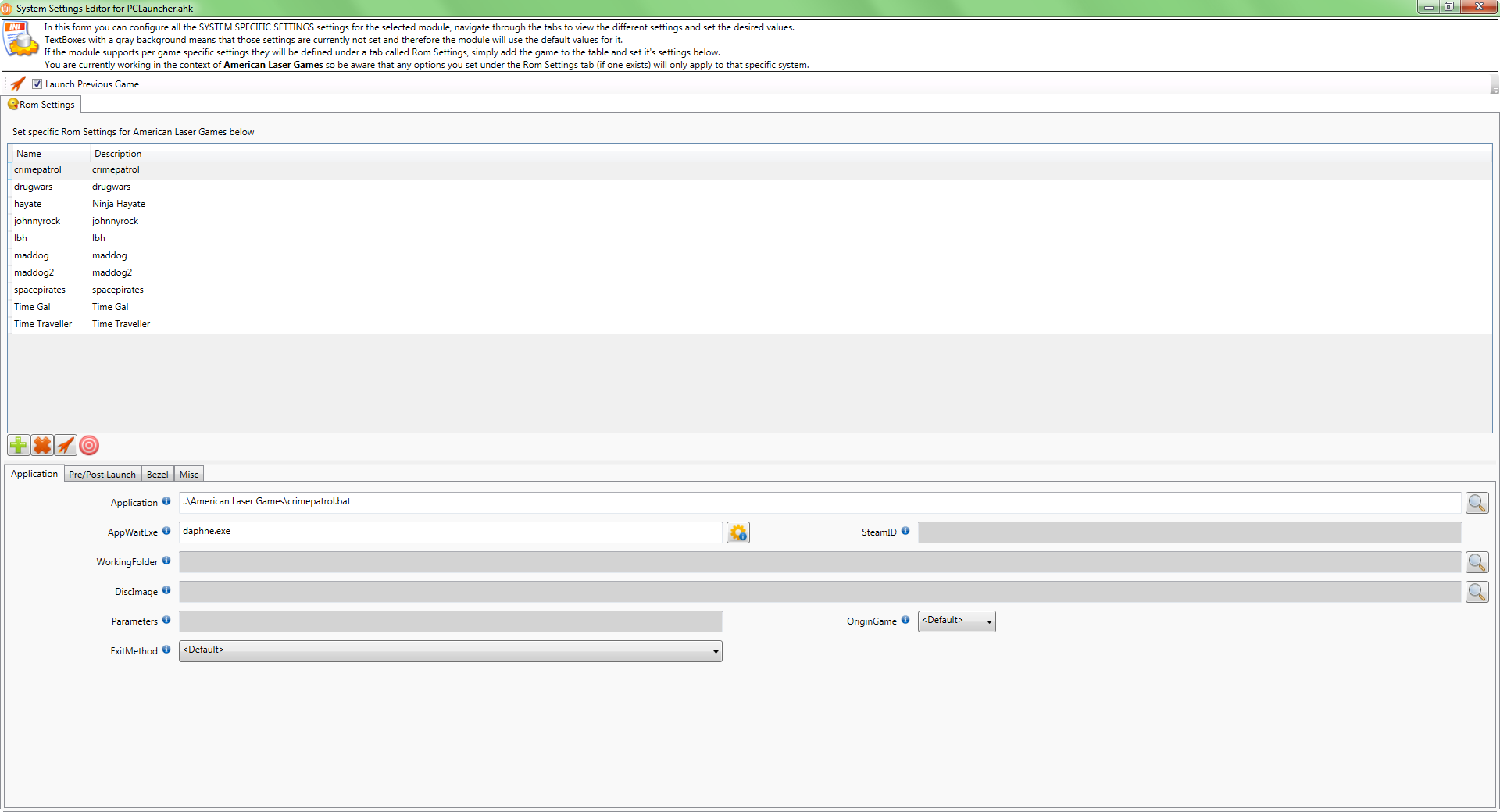Click the magnifier browse icon for DiscImage
This screenshot has width=1500, height=812.
(1477, 593)
